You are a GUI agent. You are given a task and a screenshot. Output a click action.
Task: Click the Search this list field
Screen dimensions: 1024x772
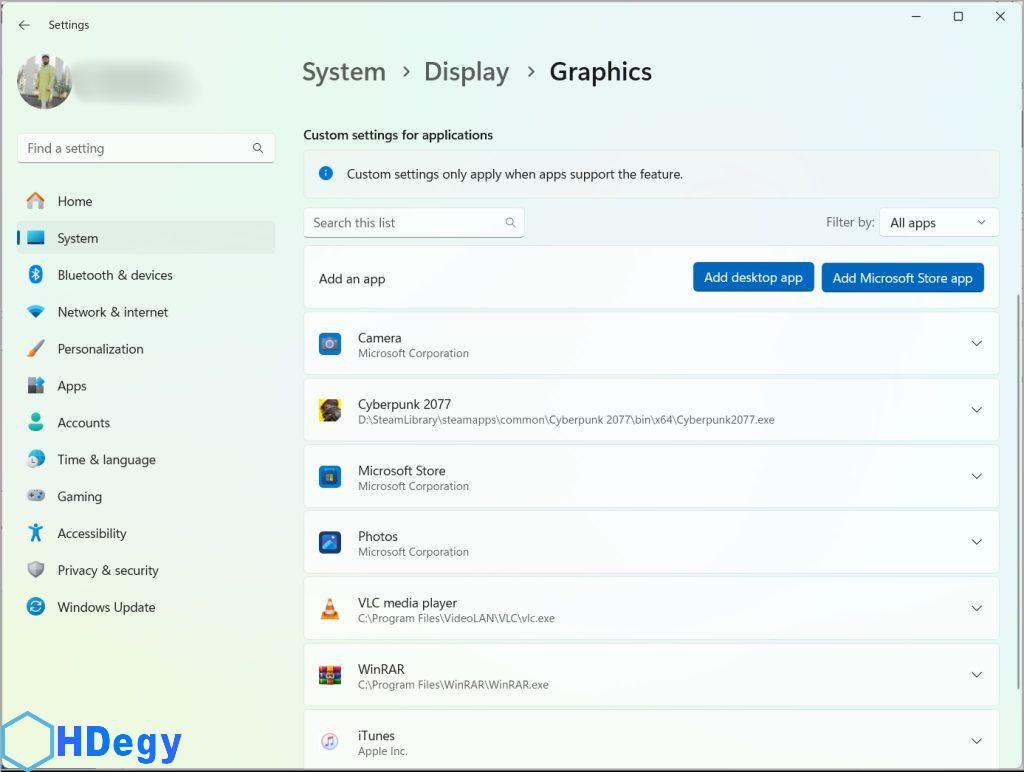[405, 223]
